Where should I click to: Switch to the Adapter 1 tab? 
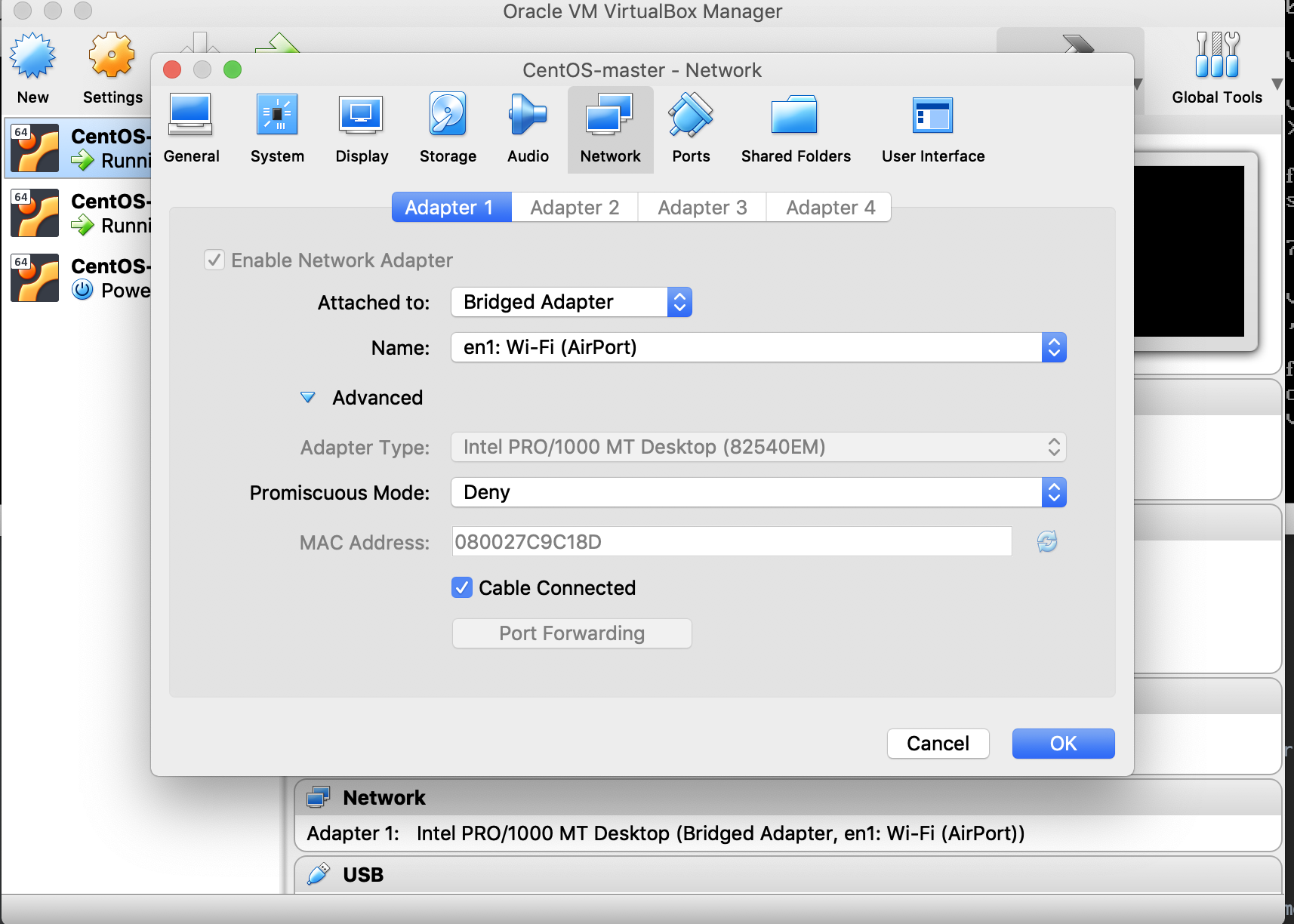click(451, 207)
